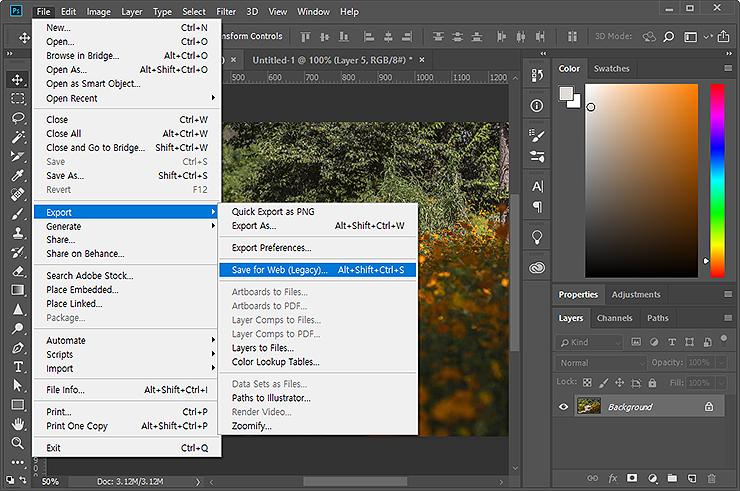Click the Share icon in options bar

[723, 36]
